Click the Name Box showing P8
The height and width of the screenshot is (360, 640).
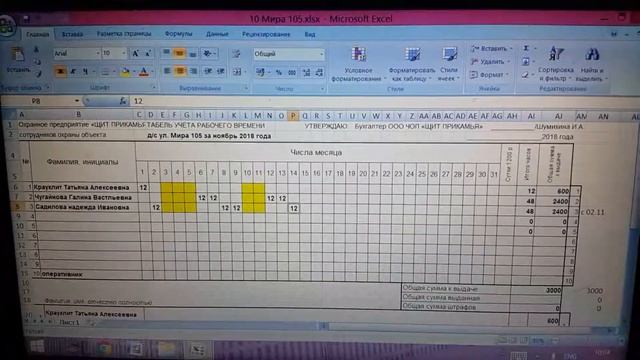tap(36, 101)
